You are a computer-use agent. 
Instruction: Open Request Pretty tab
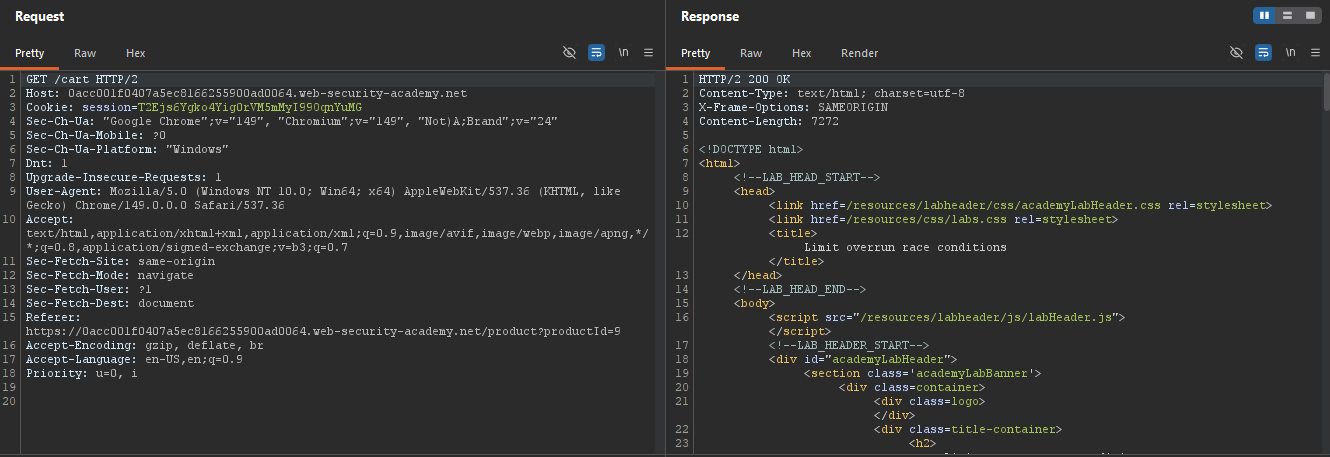click(x=29, y=53)
